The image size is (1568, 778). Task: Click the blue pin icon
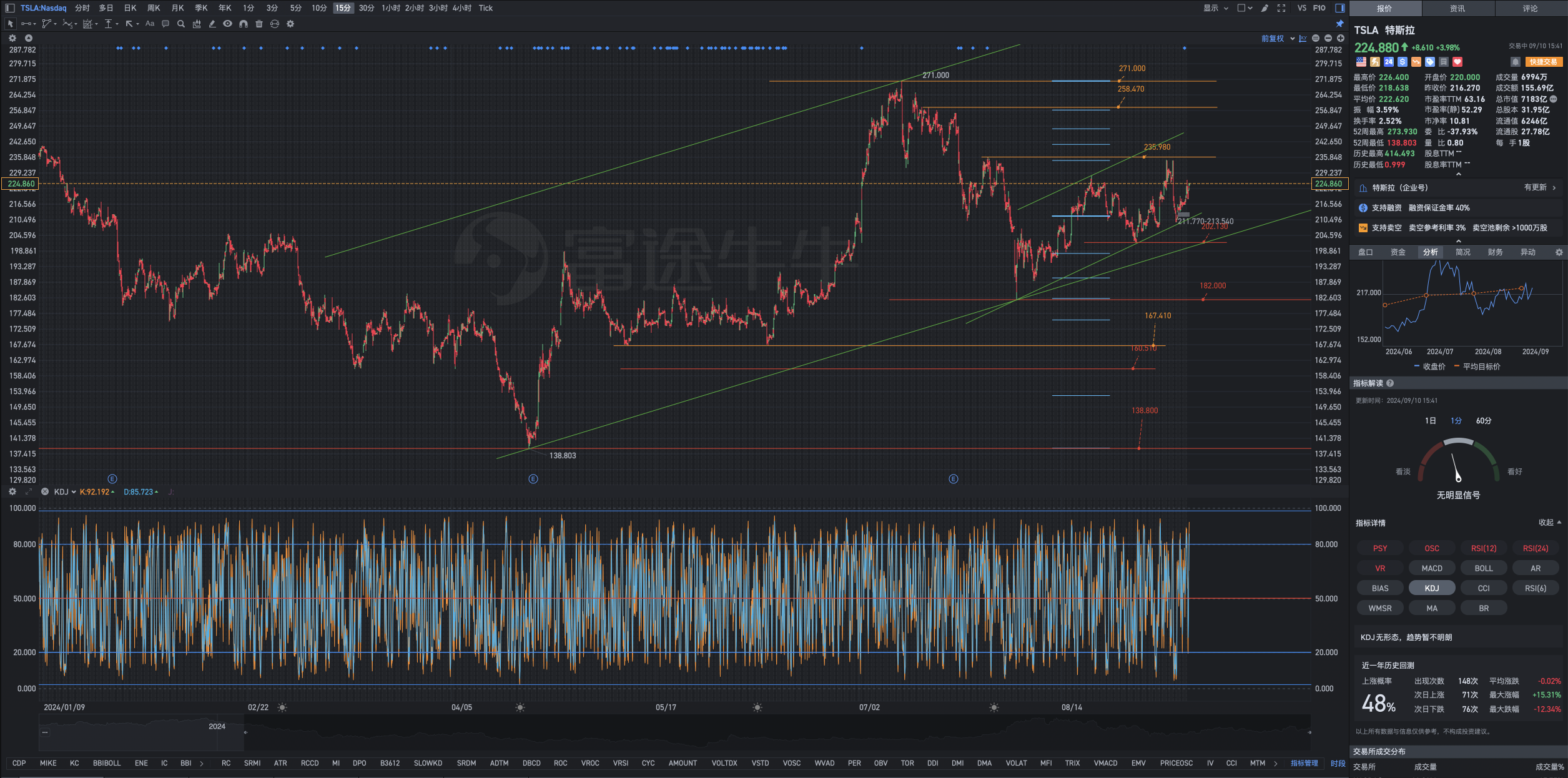(1339, 24)
